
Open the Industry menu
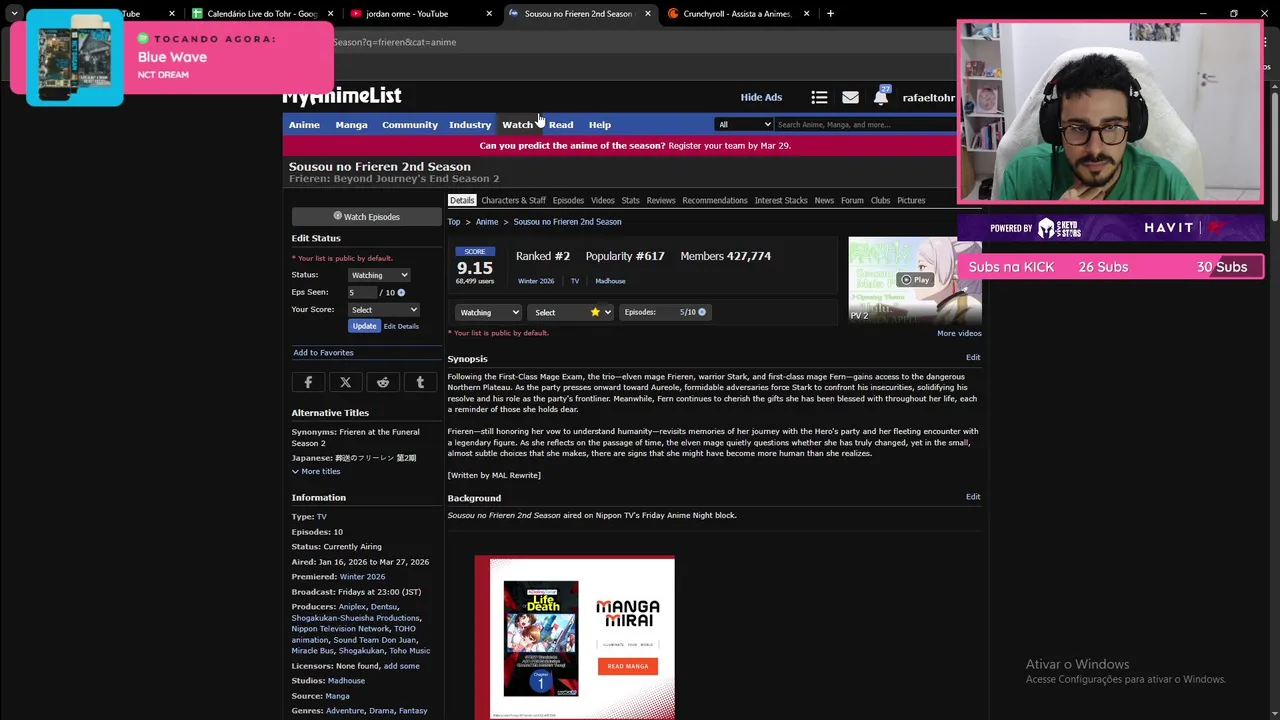[x=470, y=125]
